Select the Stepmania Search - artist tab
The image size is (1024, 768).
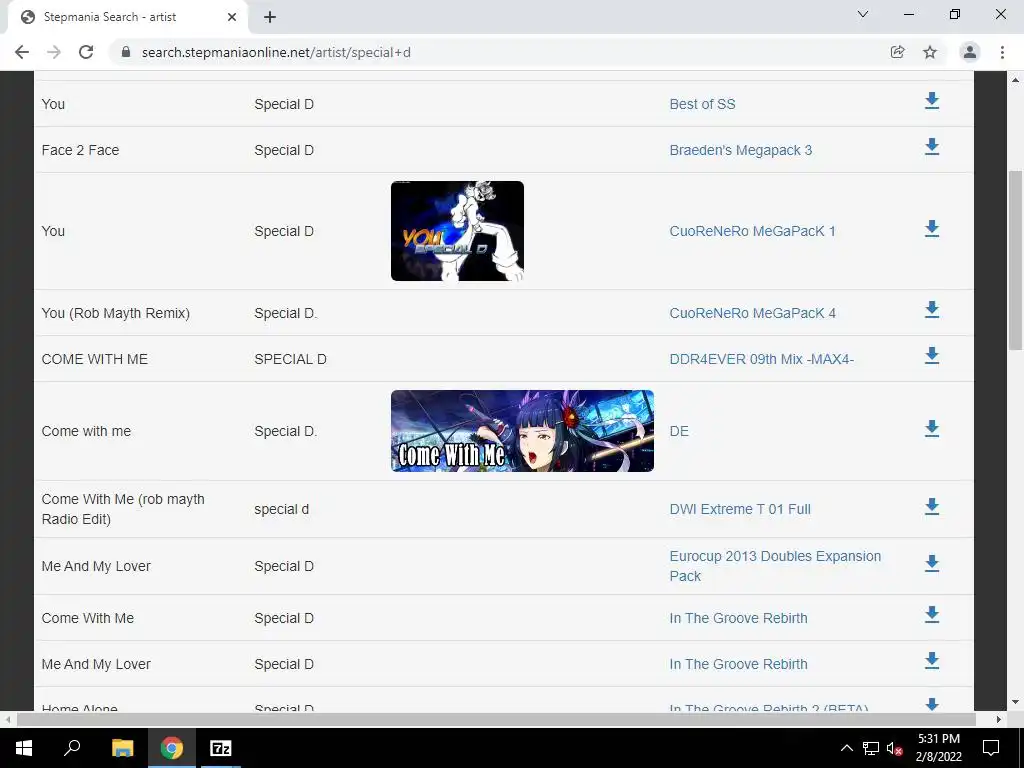[128, 17]
